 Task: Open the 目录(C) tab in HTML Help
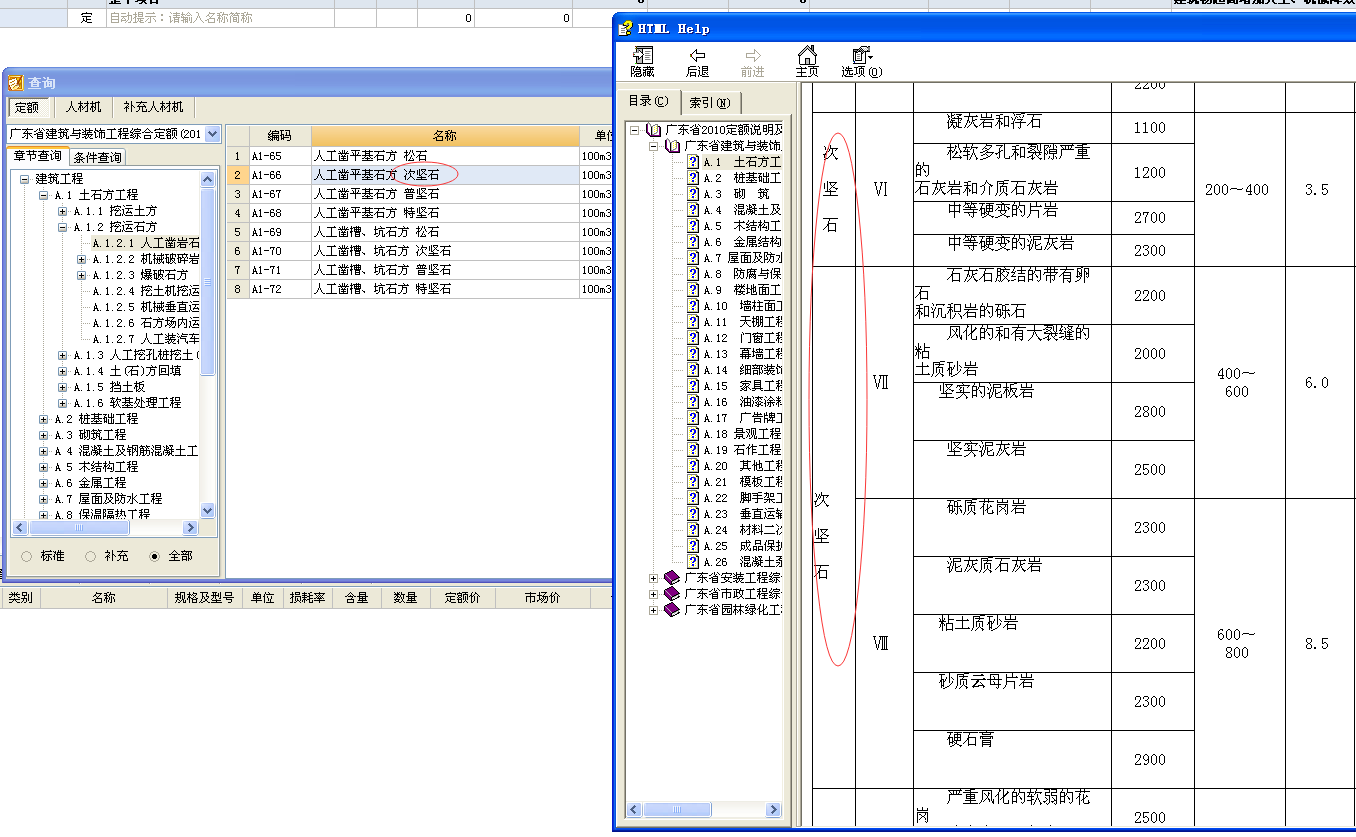649,101
